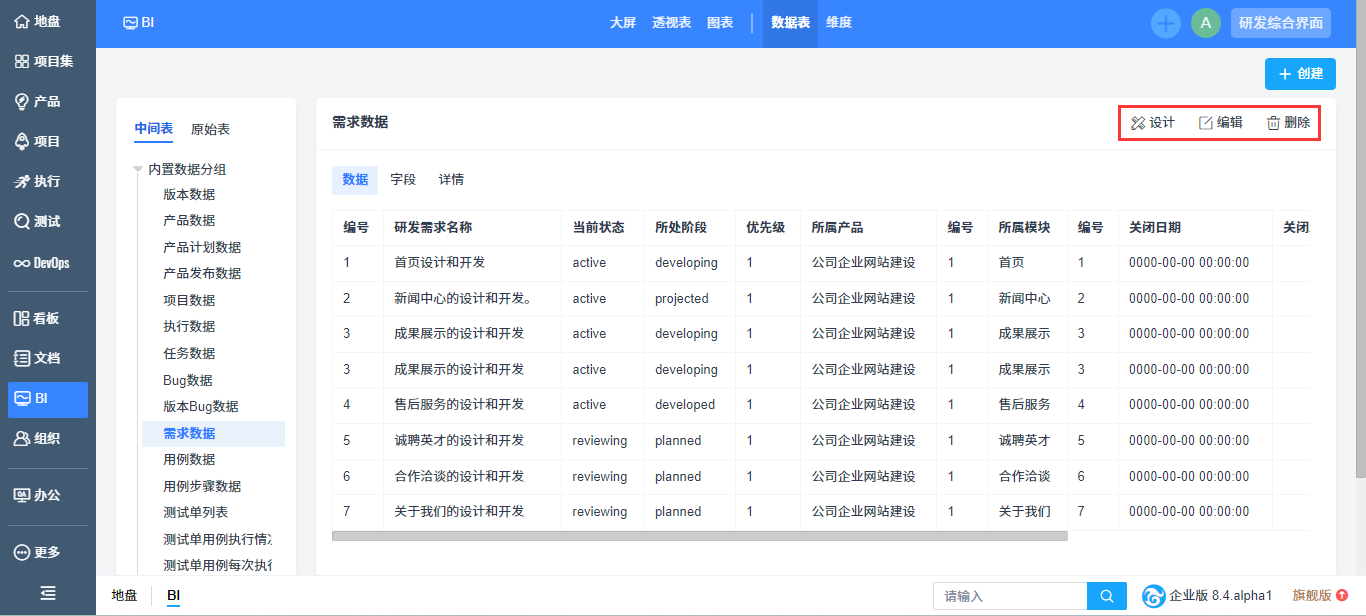Viewport: 1366px width, 616px height.
Task: Collapse the sidebar using the bottom menu icon
Action: (47, 593)
